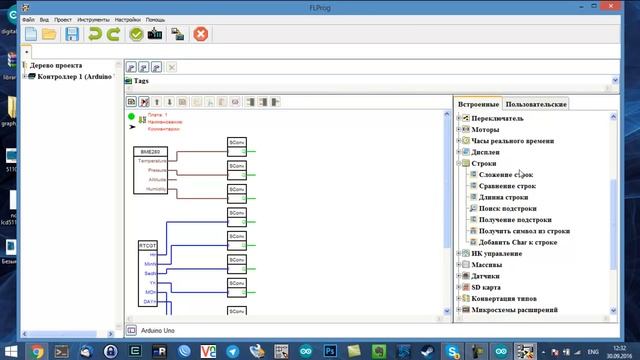Click the black arrow under green circle
Screen dimensions: 640x360
pos(132,127)
